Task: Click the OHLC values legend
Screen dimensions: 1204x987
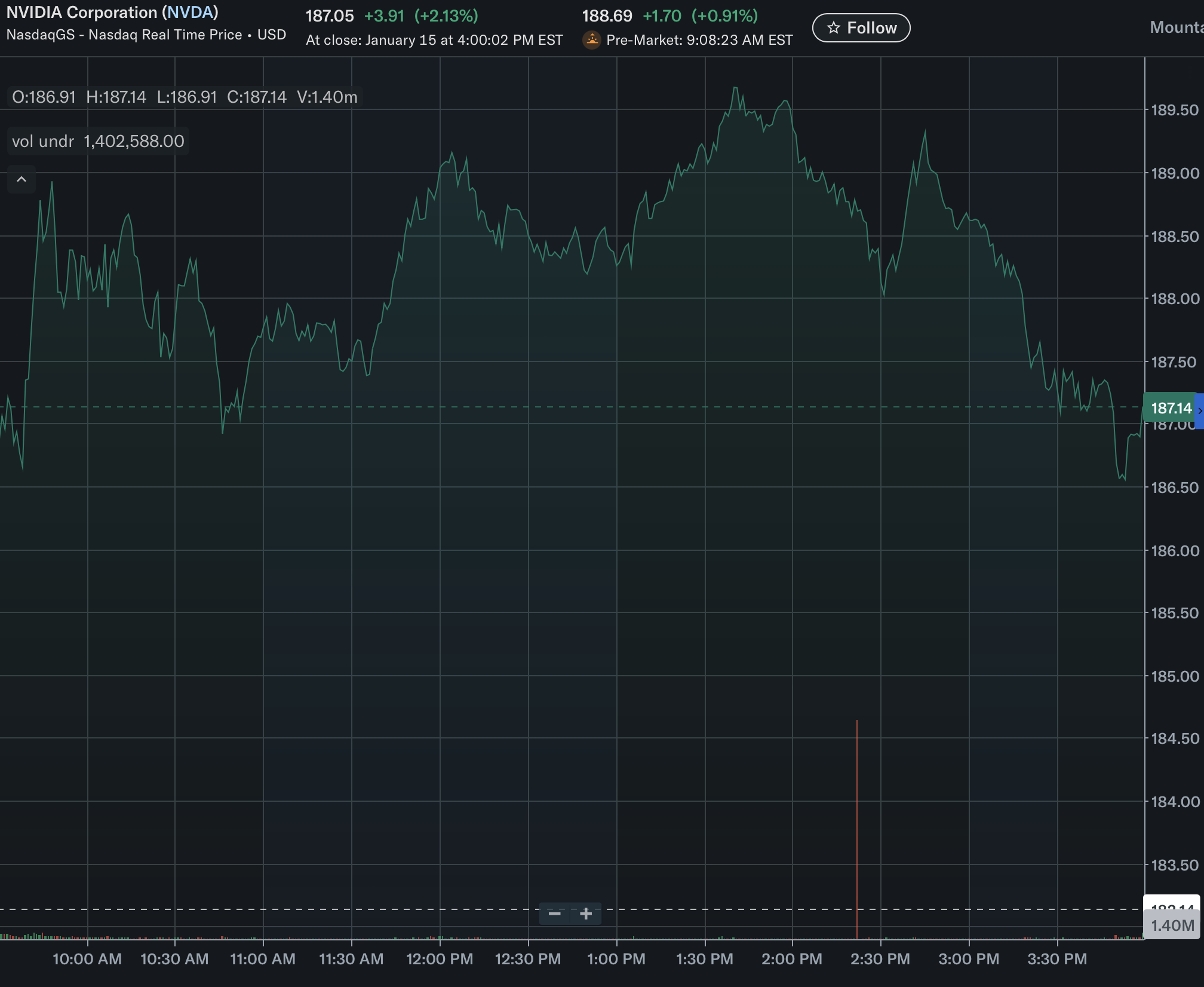Action: click(x=185, y=97)
